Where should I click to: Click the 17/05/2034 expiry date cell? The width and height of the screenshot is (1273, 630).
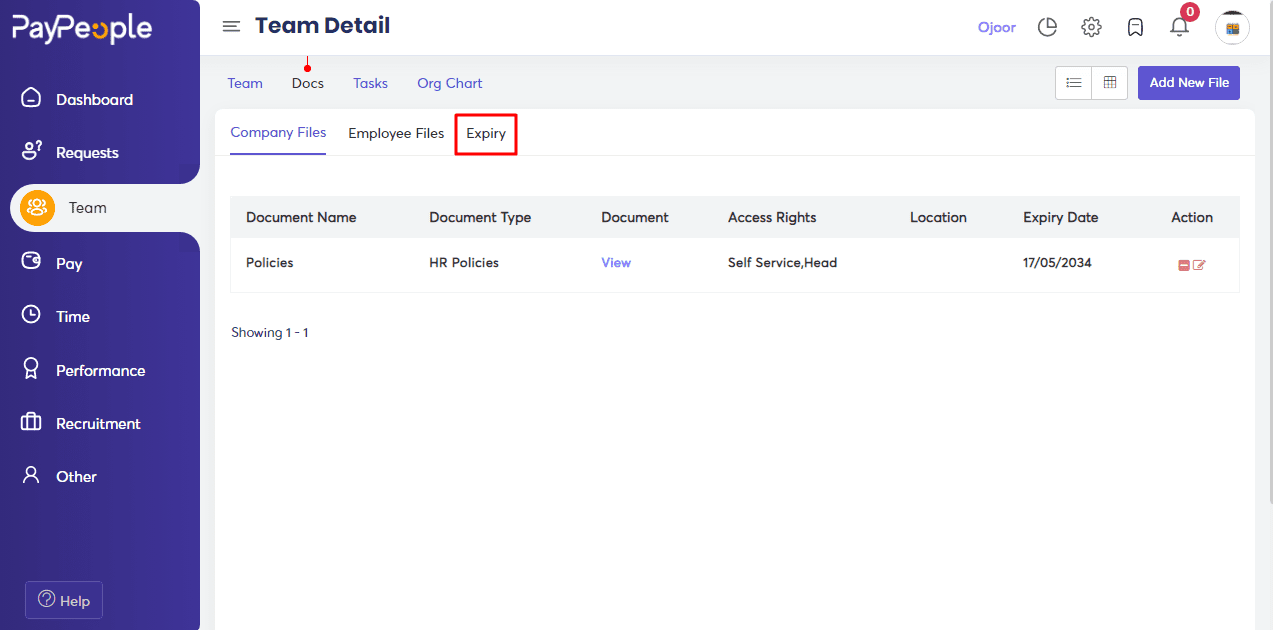(x=1057, y=263)
